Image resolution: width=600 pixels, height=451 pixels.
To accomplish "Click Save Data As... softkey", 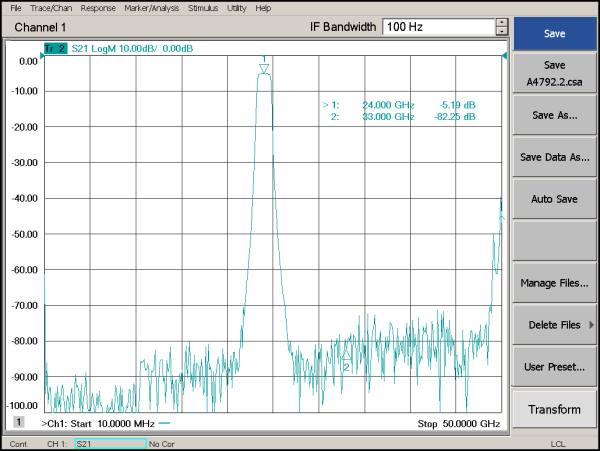I will [x=554, y=157].
